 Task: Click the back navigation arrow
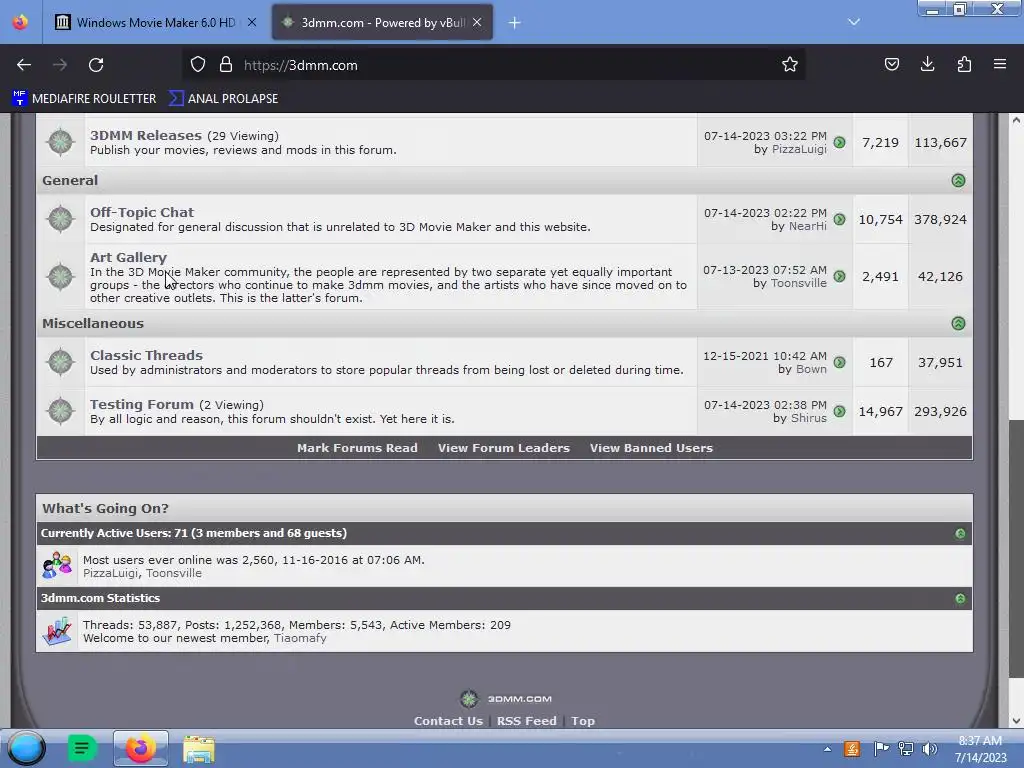[x=24, y=65]
